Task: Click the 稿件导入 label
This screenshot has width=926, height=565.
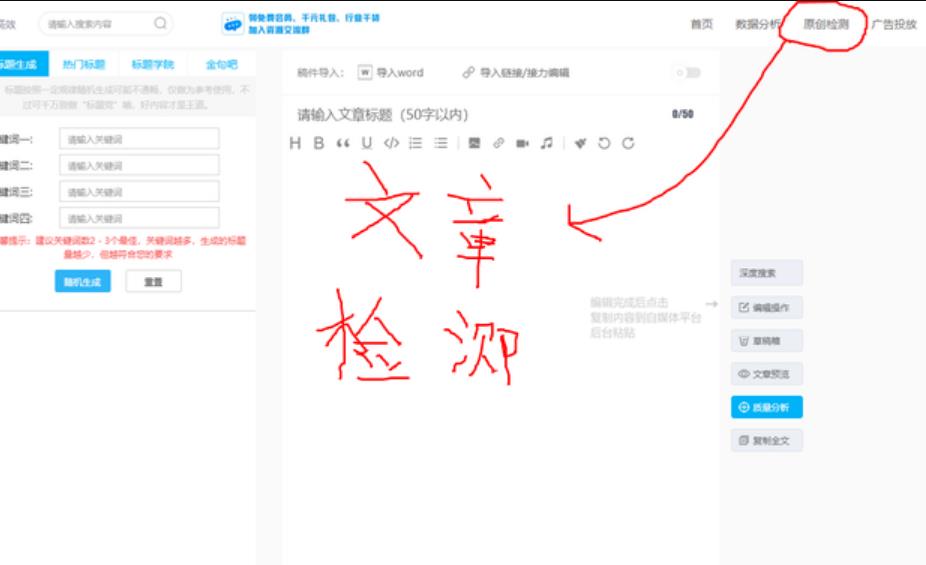Action: [x=320, y=73]
